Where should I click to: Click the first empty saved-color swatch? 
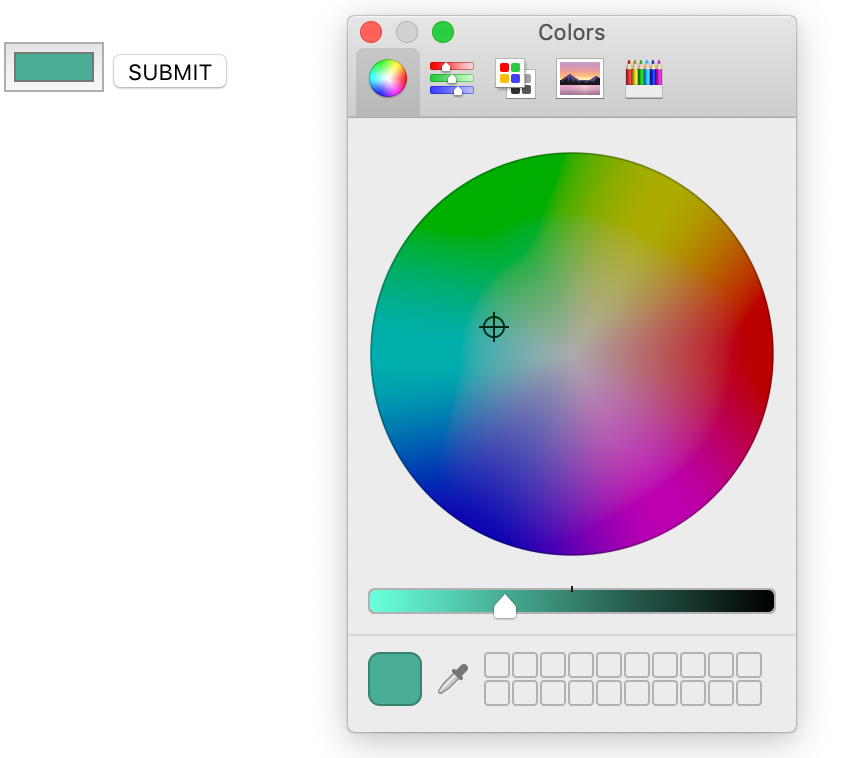(497, 665)
